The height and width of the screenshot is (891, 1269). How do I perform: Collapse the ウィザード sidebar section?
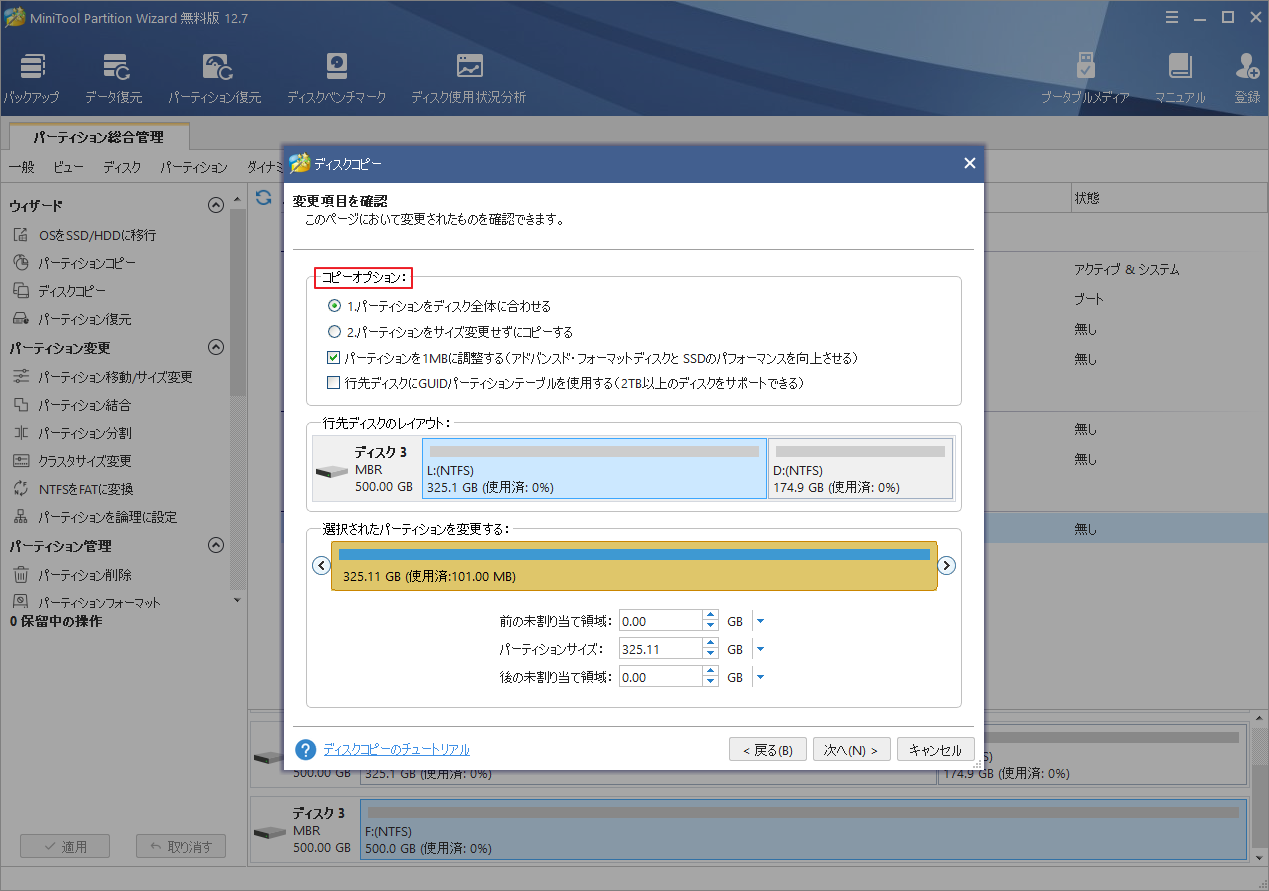(215, 205)
